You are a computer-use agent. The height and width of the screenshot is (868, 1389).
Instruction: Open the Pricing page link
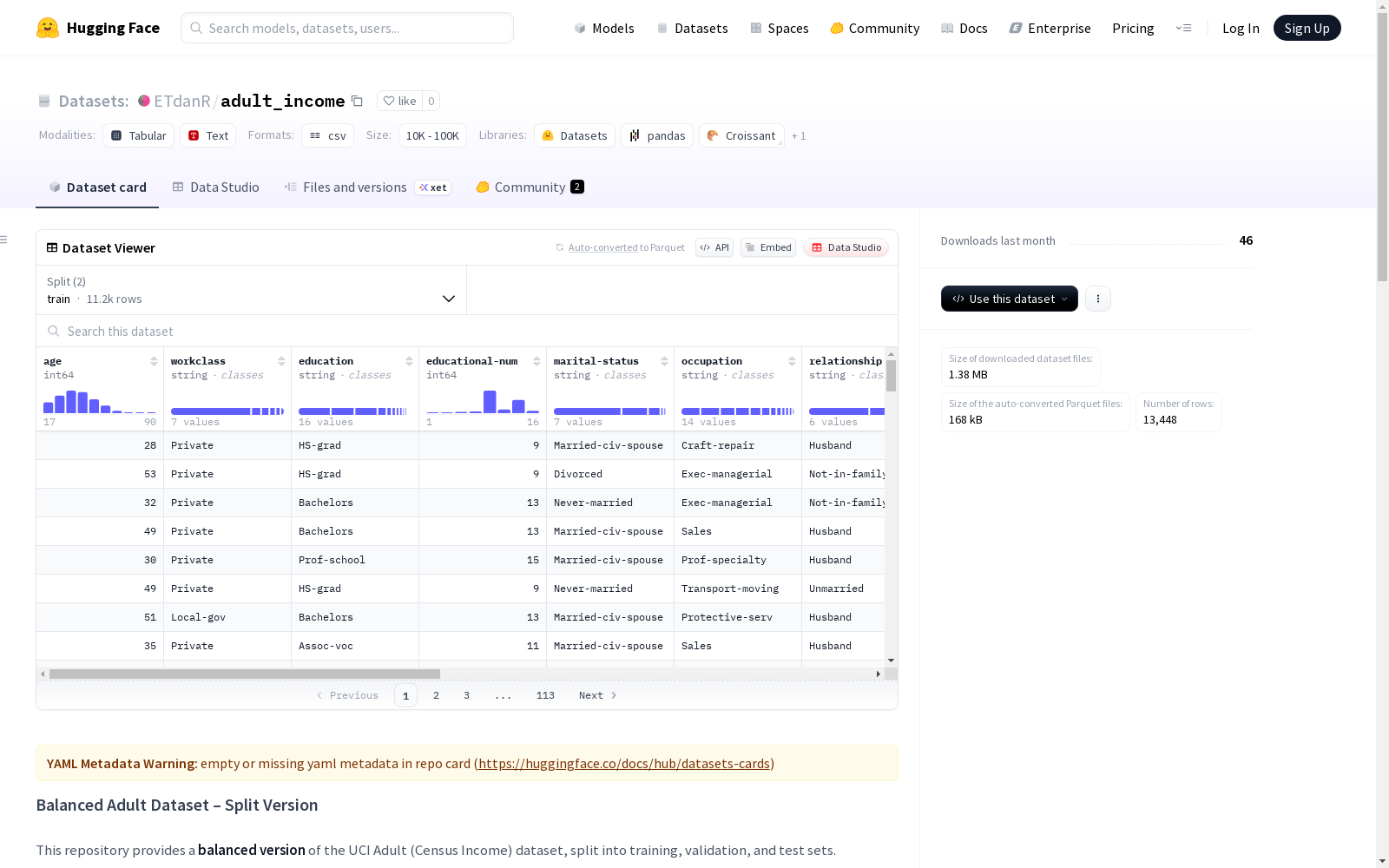pyautogui.click(x=1133, y=28)
